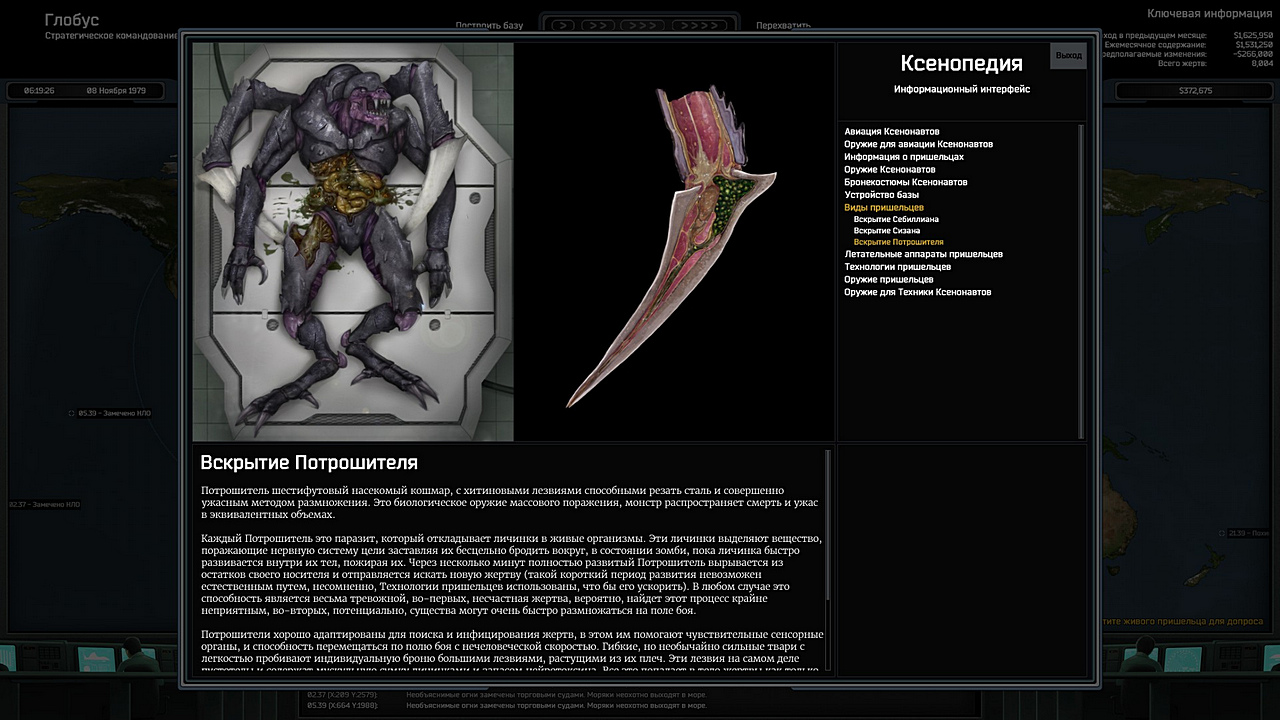Set game speed to quadruple arrow
Viewport: 1280px width, 720px height.
coord(700,25)
